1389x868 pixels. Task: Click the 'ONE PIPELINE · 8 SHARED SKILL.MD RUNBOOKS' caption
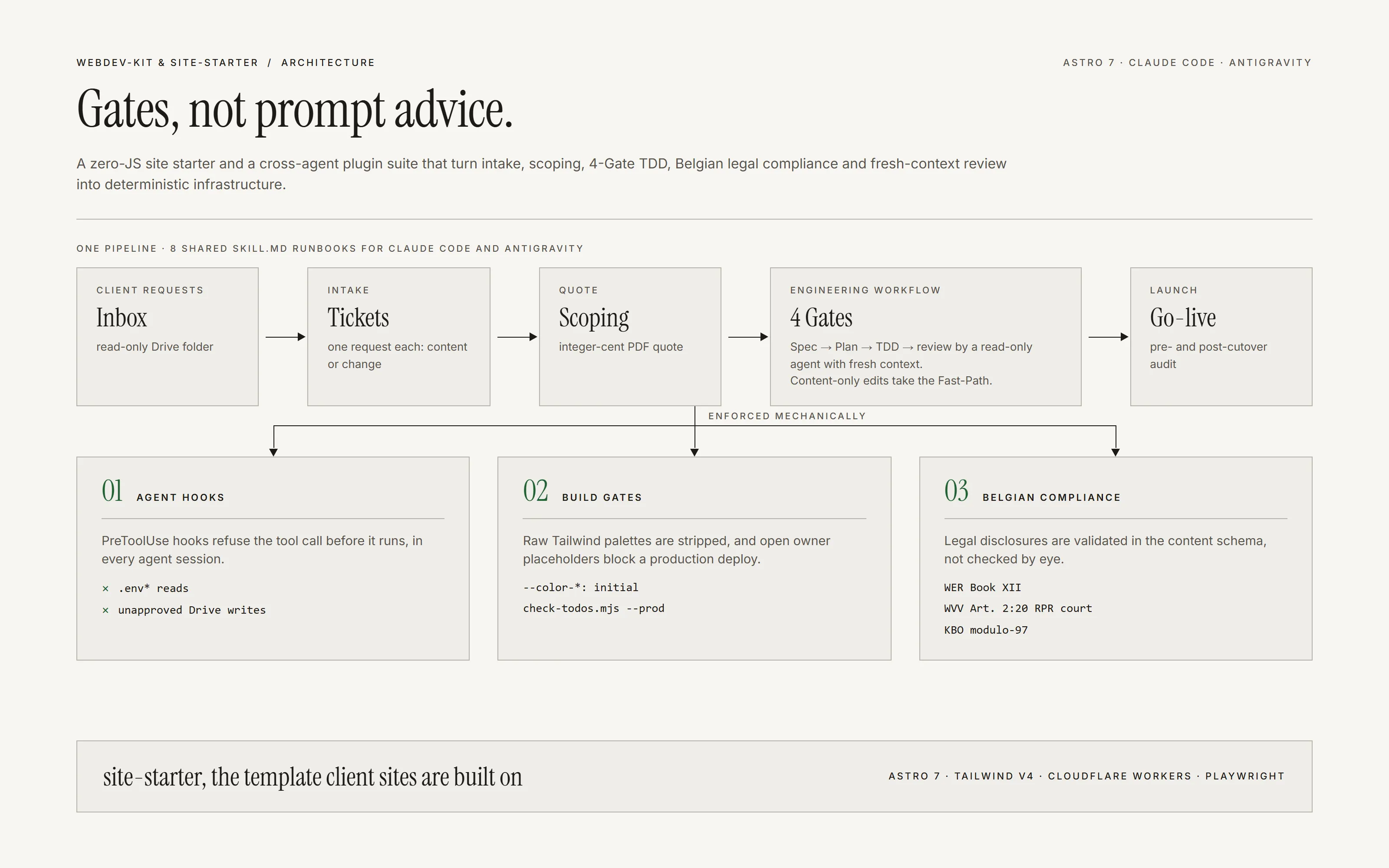click(329, 249)
